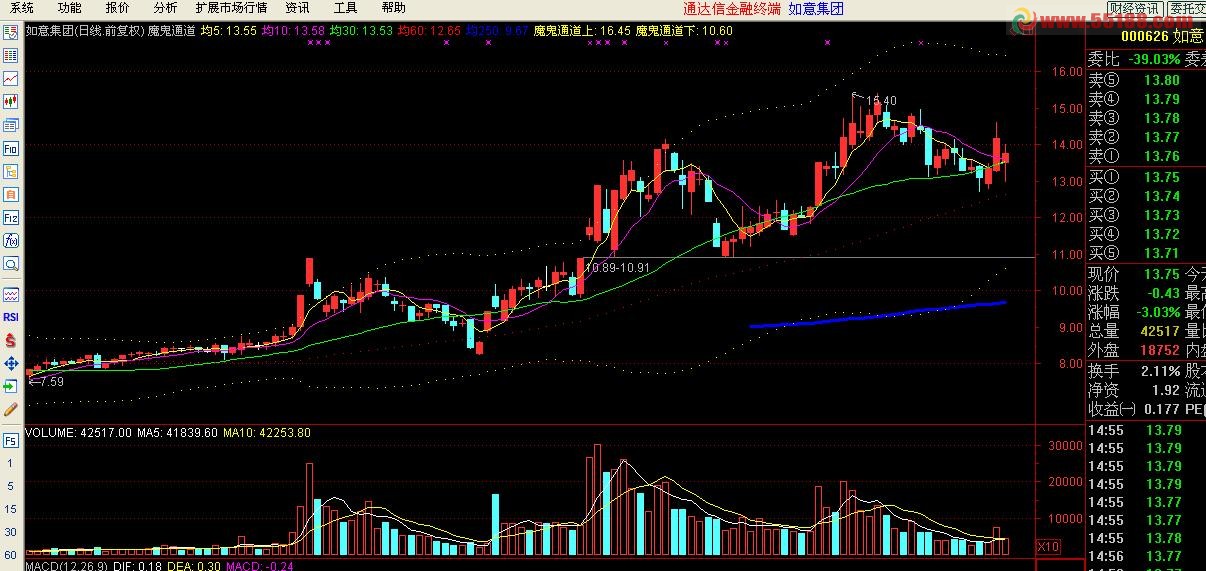The height and width of the screenshot is (571, 1206).
Task: Switch to the 60-minute period
Action: [x=11, y=554]
